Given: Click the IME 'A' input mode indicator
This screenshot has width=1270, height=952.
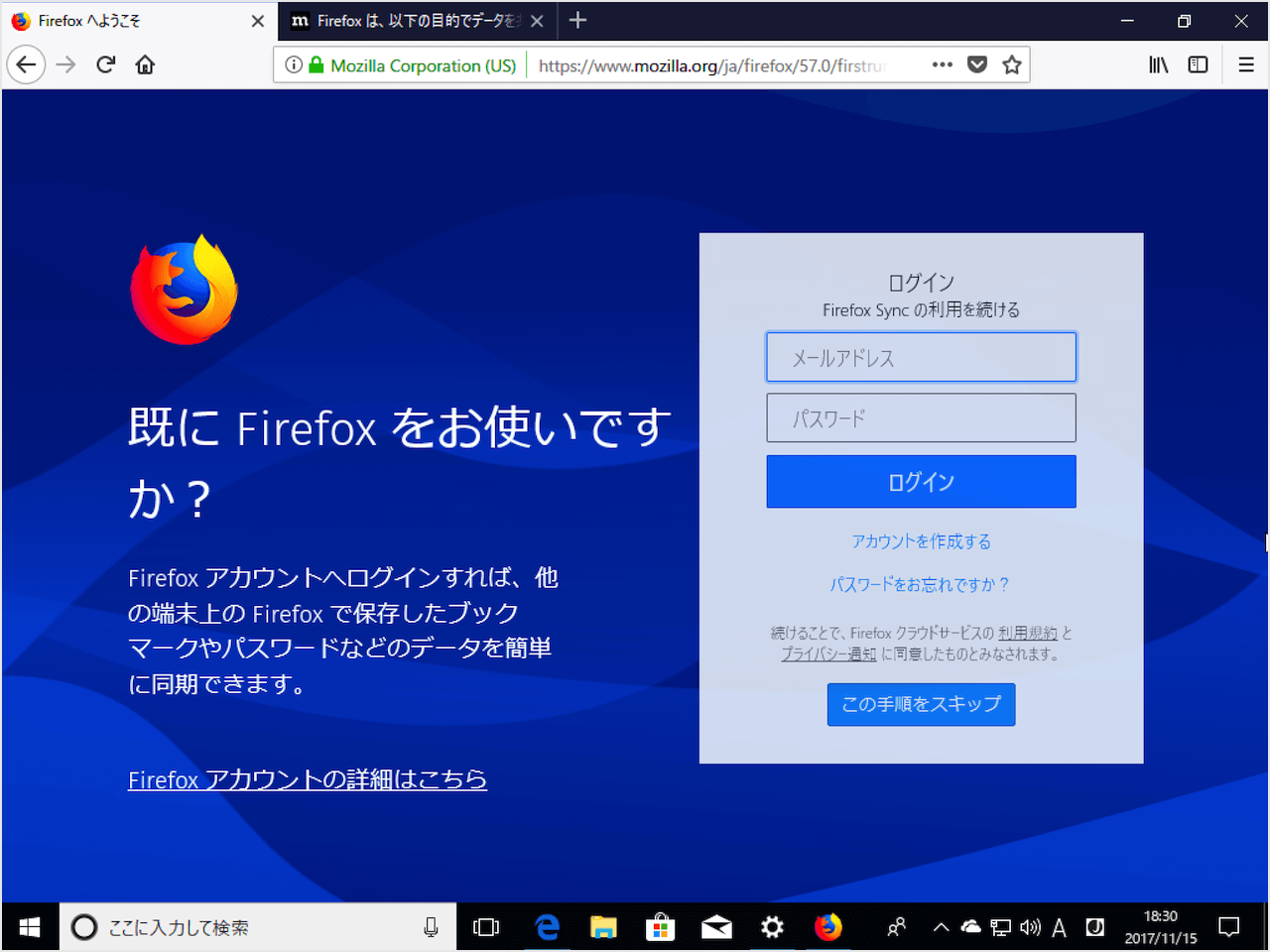Looking at the screenshot, I should point(1060,927).
